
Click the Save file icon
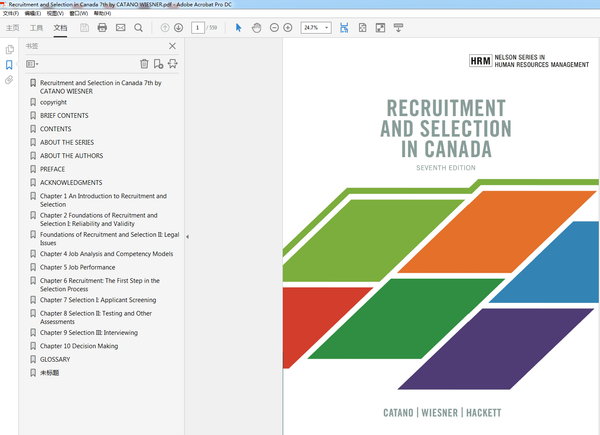(84, 28)
